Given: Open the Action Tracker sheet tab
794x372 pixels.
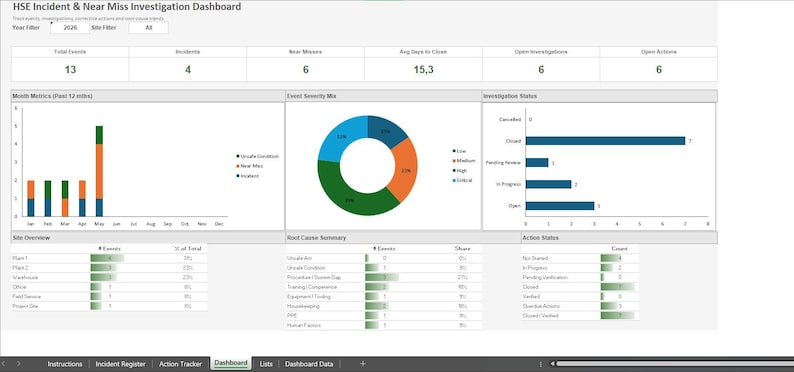Looking at the screenshot, I should 180,364.
